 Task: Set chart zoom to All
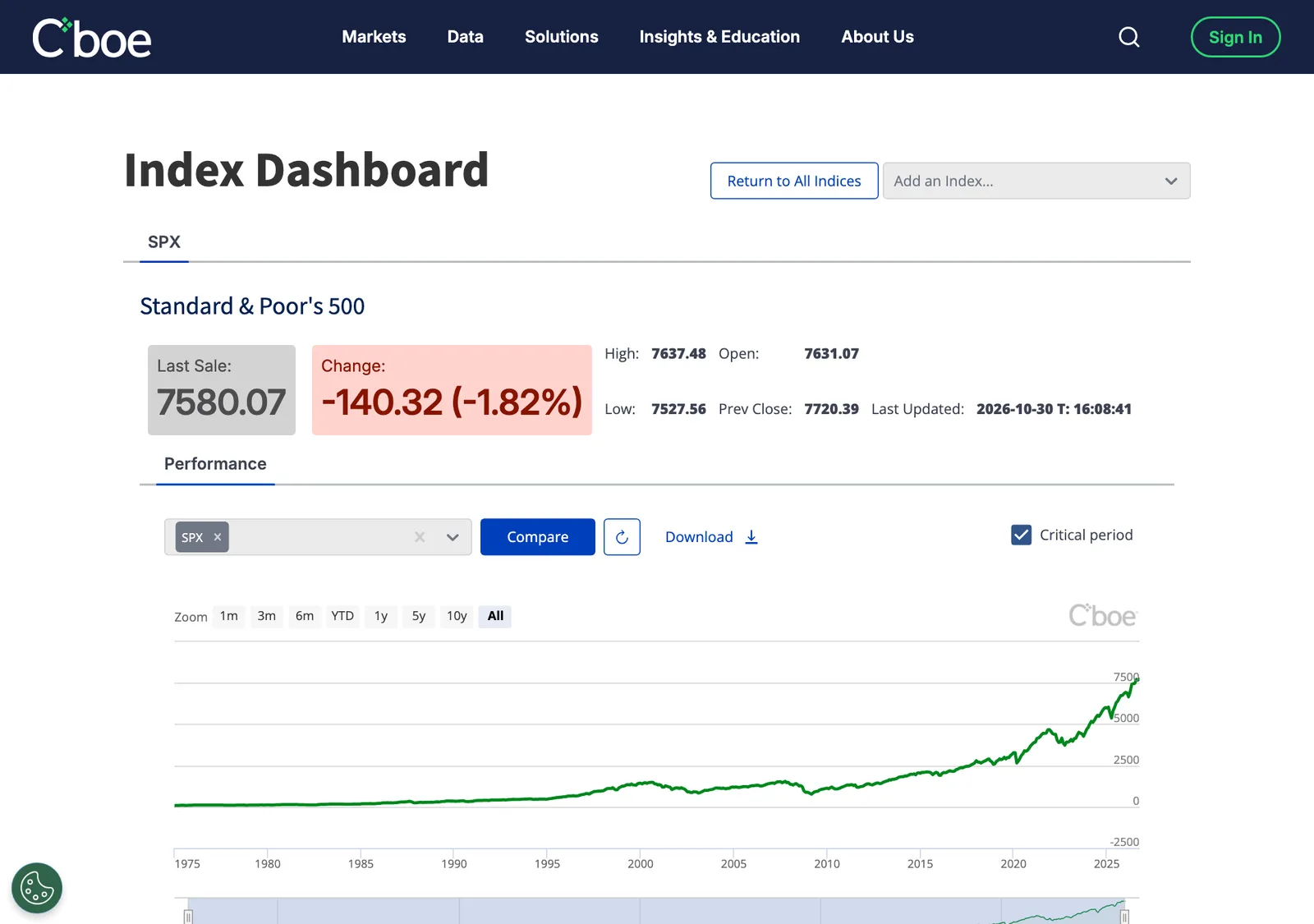tap(495, 616)
